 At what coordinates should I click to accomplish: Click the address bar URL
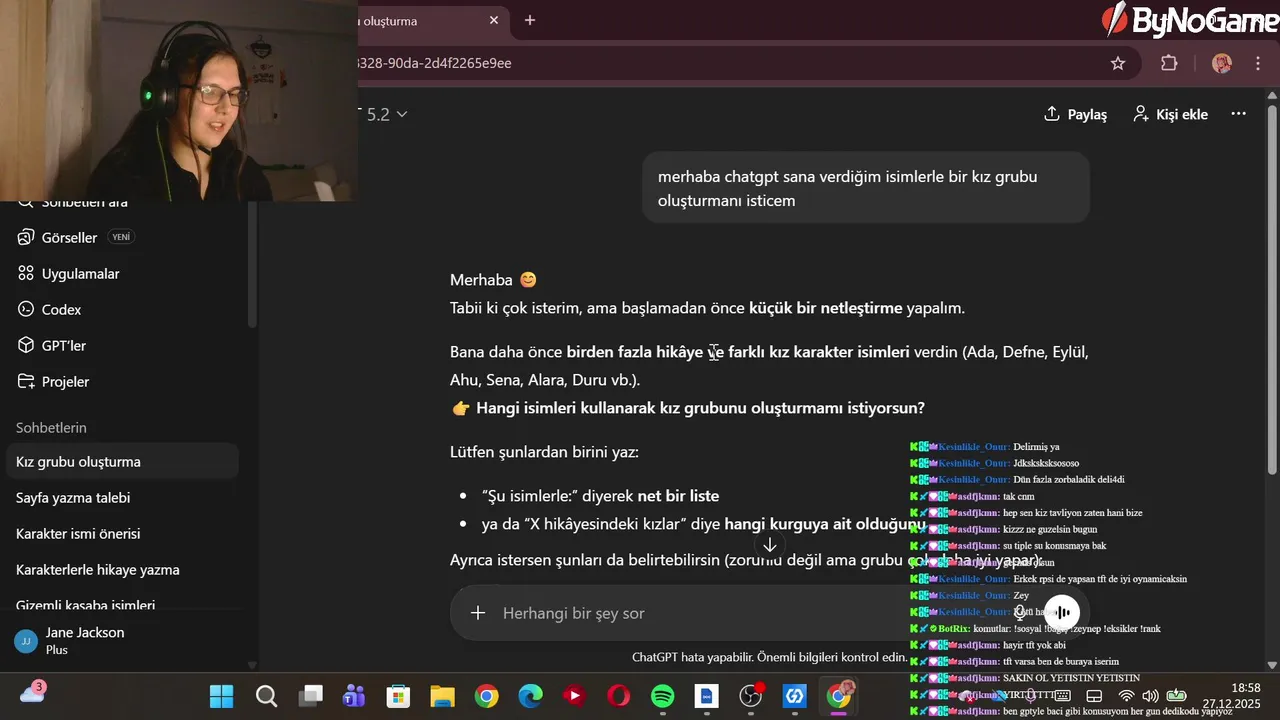[435, 63]
